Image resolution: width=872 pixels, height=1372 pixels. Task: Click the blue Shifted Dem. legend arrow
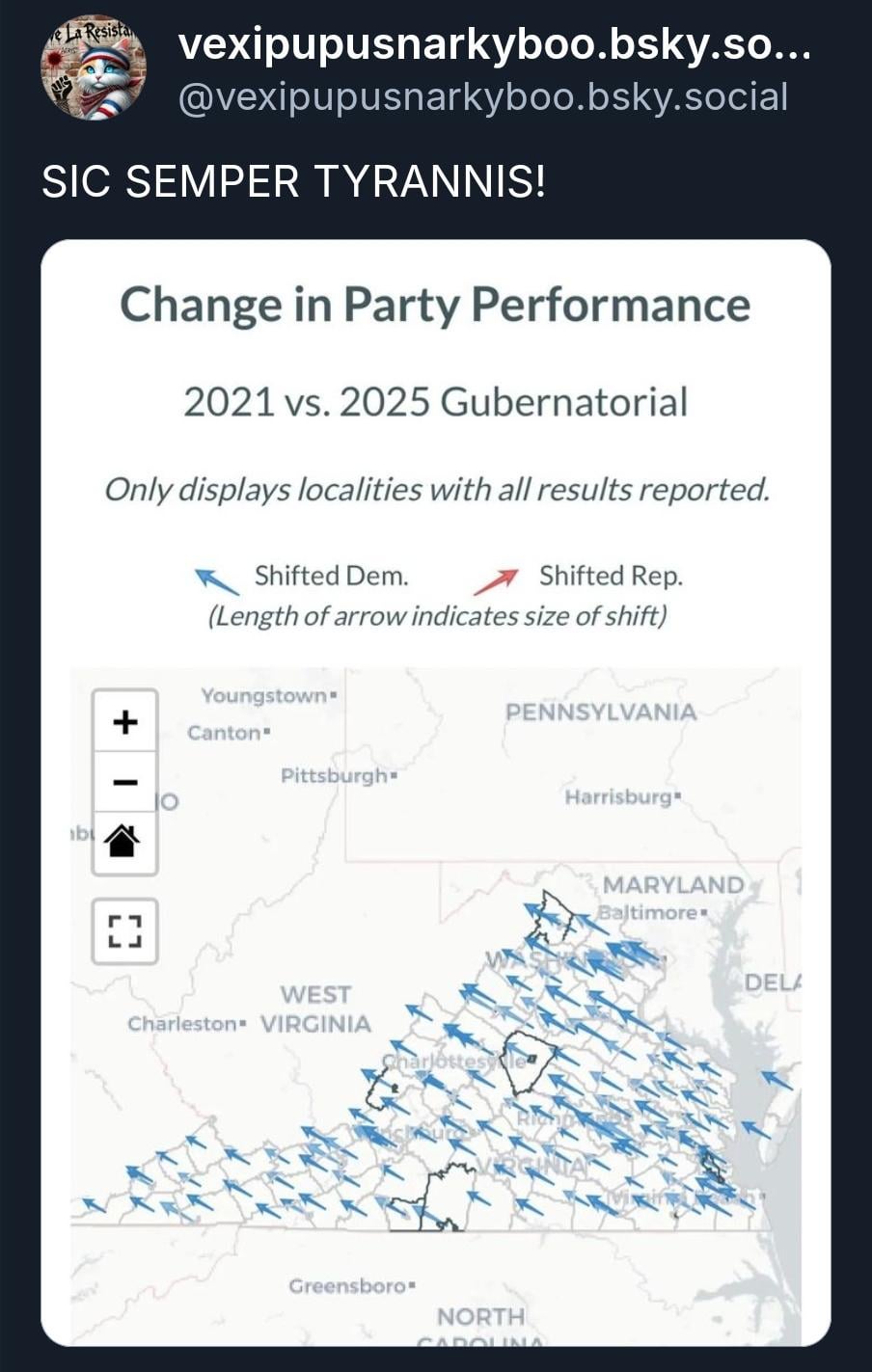click(217, 580)
